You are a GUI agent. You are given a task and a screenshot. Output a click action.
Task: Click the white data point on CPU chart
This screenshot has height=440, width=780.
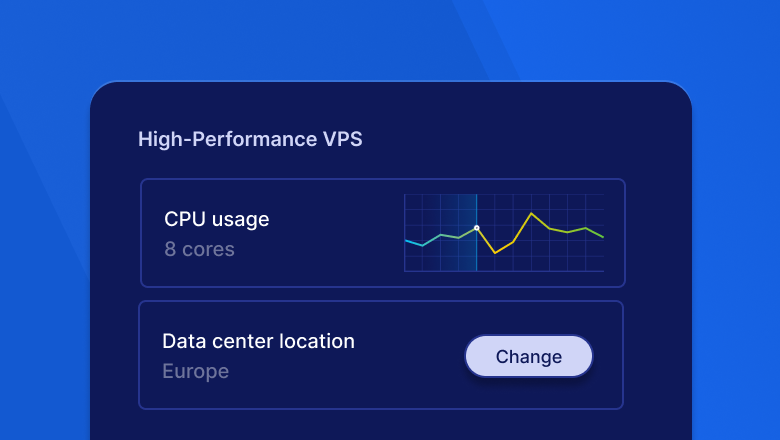coord(476,228)
